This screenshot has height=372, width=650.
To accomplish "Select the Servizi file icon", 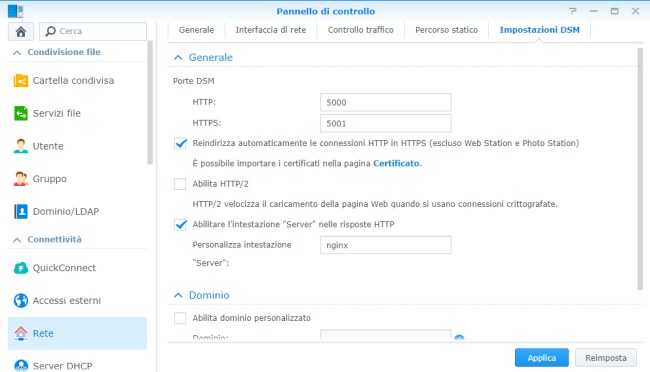I will click(21, 113).
